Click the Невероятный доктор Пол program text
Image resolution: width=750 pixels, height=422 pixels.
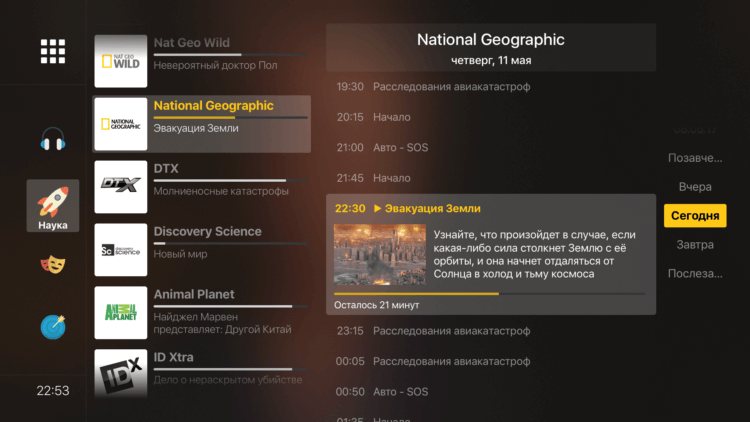click(x=215, y=65)
